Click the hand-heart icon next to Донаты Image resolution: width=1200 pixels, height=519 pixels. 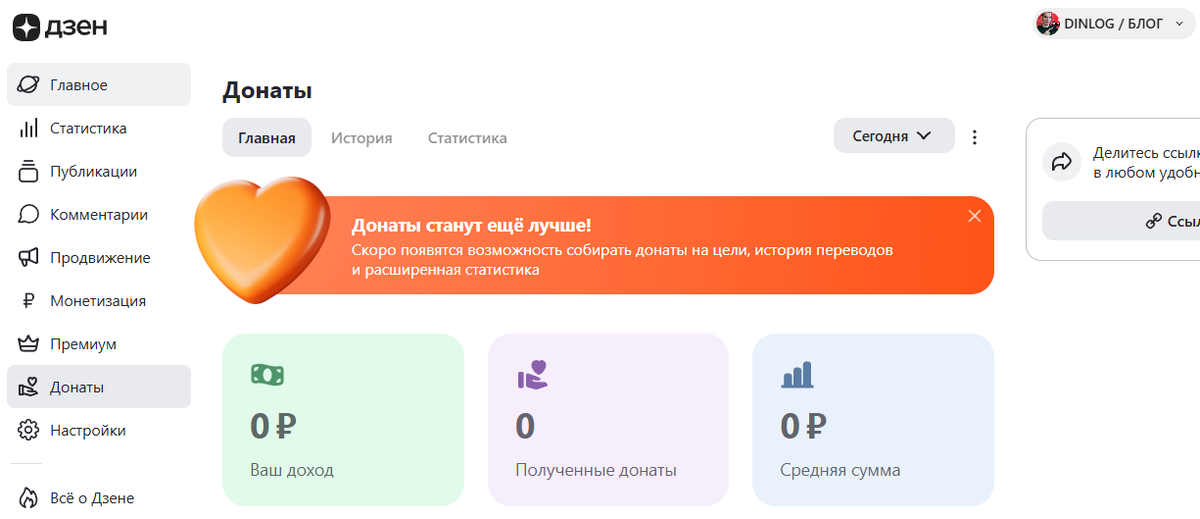pyautogui.click(x=29, y=387)
